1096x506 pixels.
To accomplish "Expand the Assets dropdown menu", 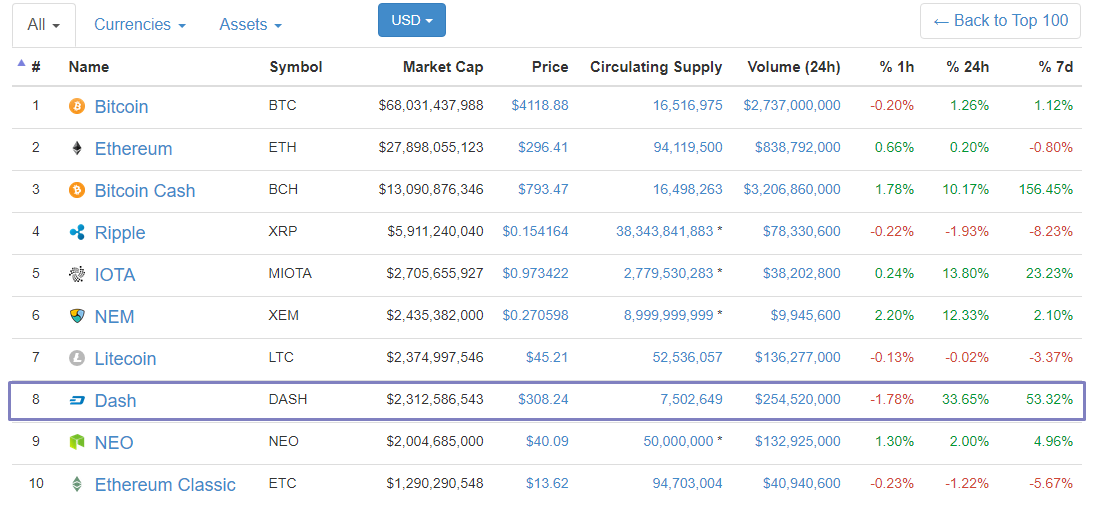I will click(250, 24).
